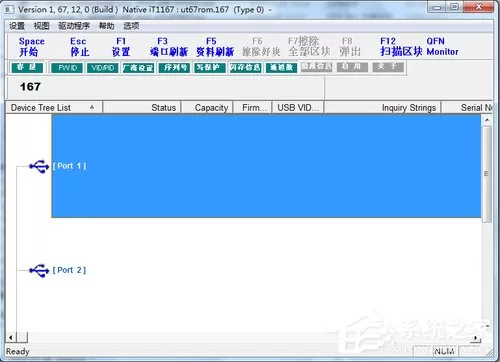Screen dimensions: 500x362
Task: Click the 写保护 write protect button
Action: click(x=210, y=68)
